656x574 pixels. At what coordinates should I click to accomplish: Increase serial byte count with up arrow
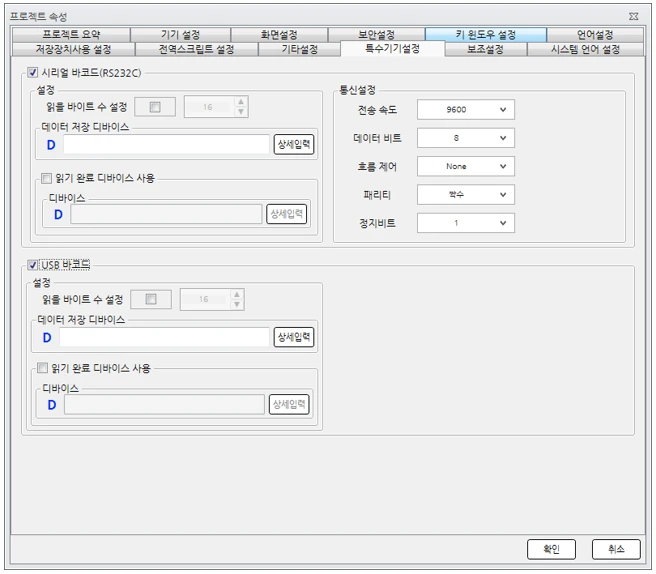[x=241, y=102]
